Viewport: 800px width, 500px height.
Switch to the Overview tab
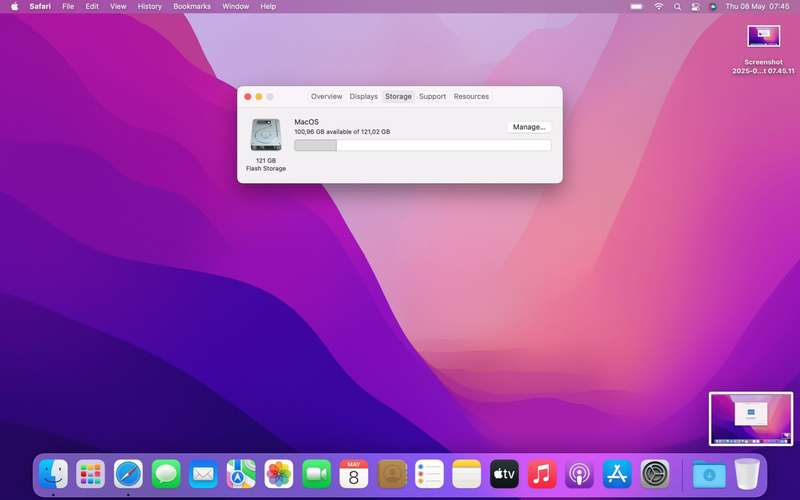point(326,96)
